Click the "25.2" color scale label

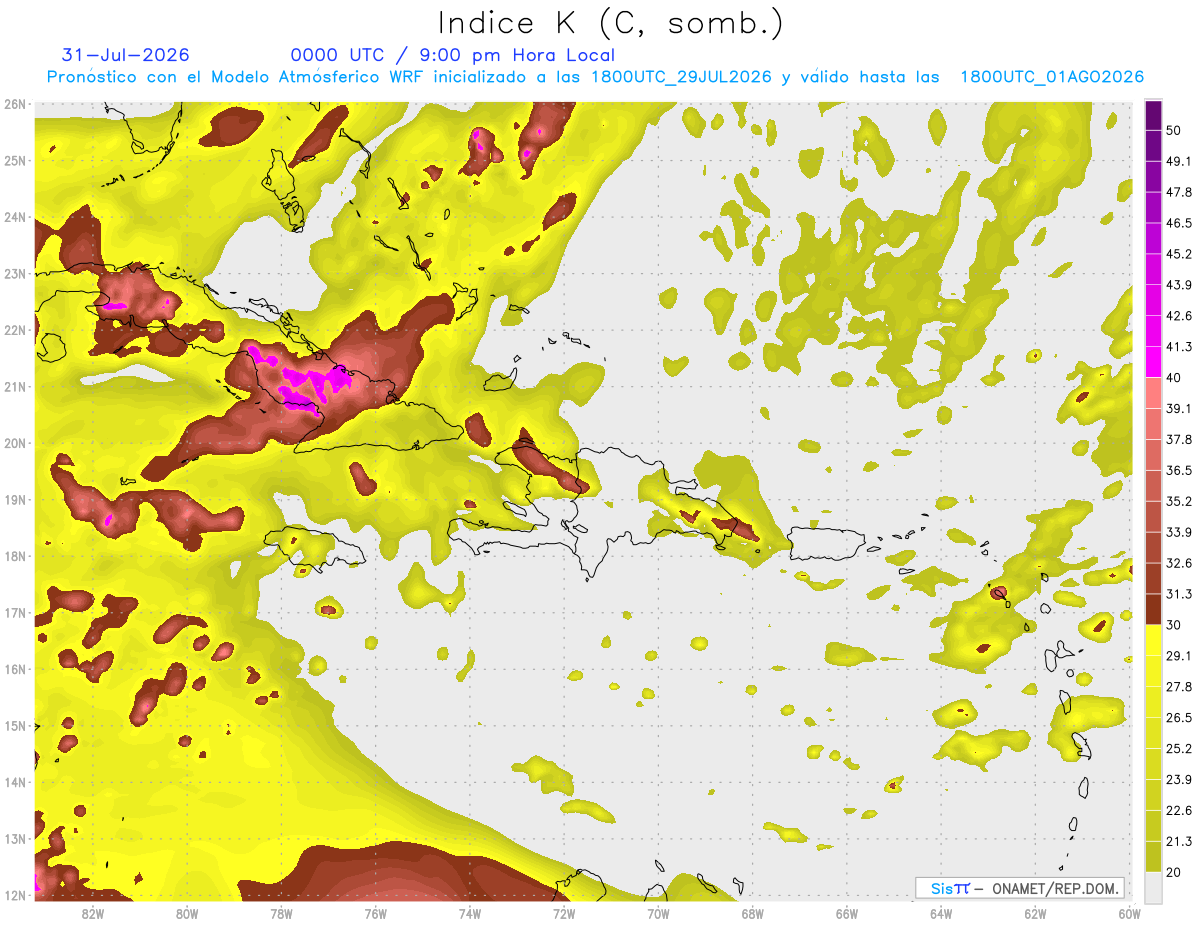1179,748
